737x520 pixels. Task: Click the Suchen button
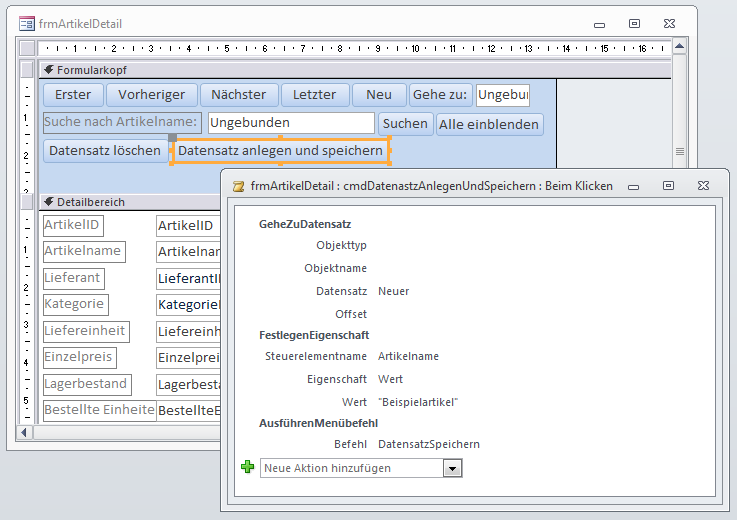click(405, 124)
